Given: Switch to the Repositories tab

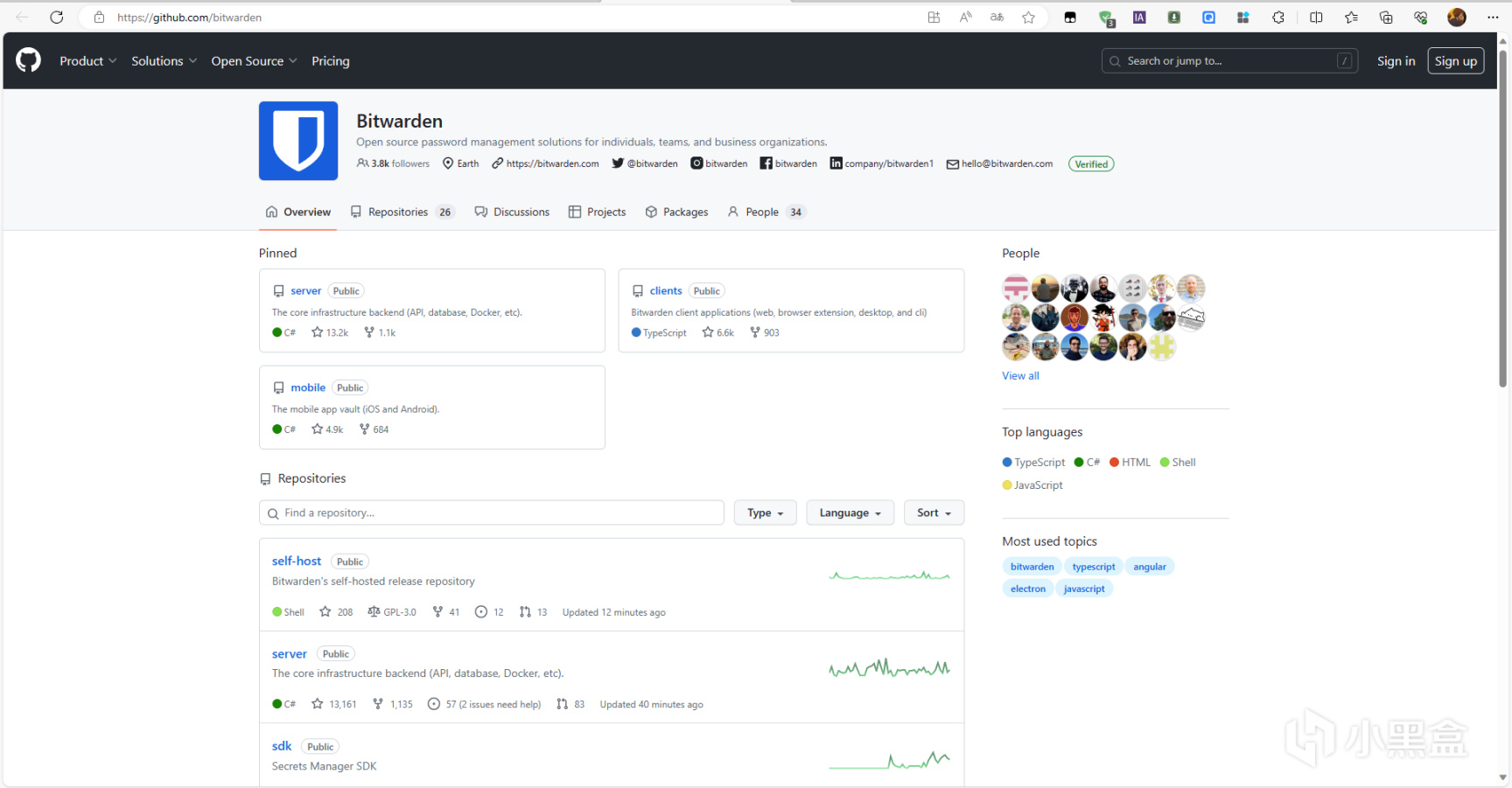Looking at the screenshot, I should [402, 212].
